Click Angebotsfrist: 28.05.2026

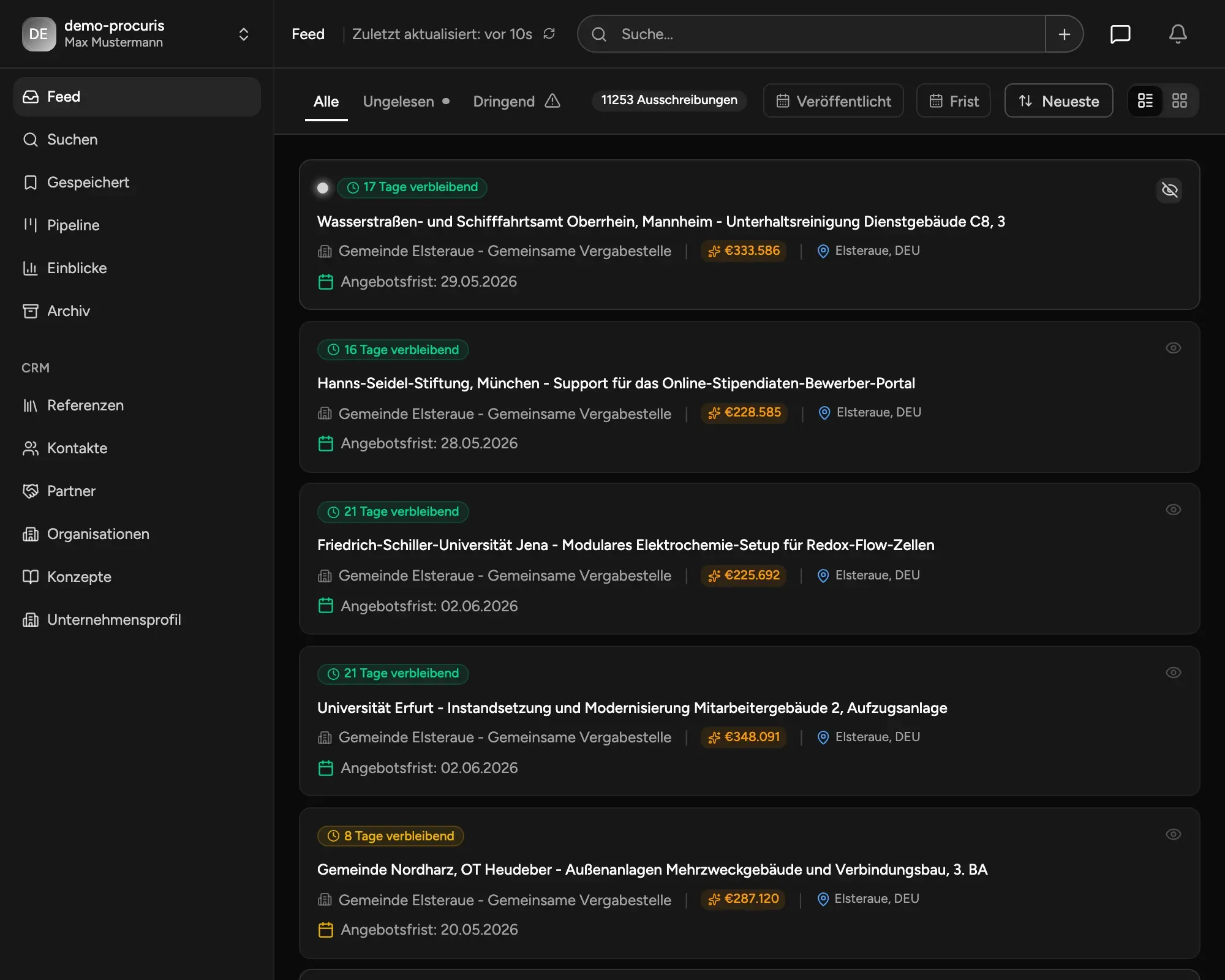(429, 443)
